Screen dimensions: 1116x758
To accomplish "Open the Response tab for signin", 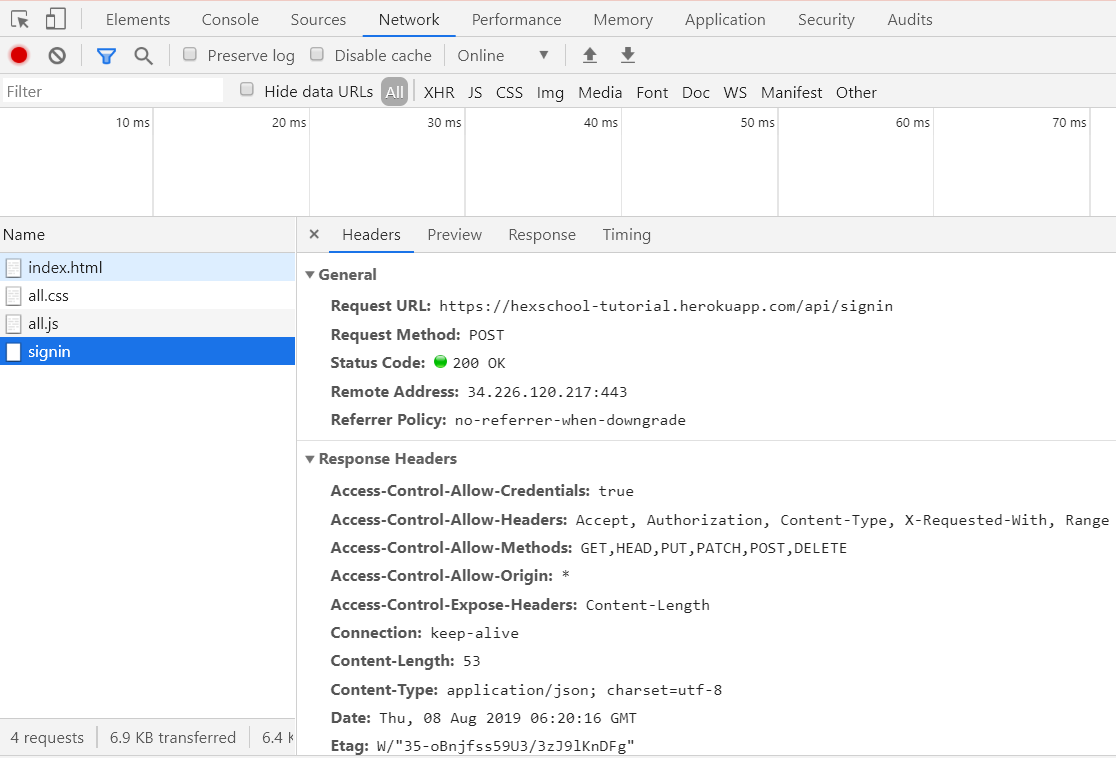I will coord(542,235).
